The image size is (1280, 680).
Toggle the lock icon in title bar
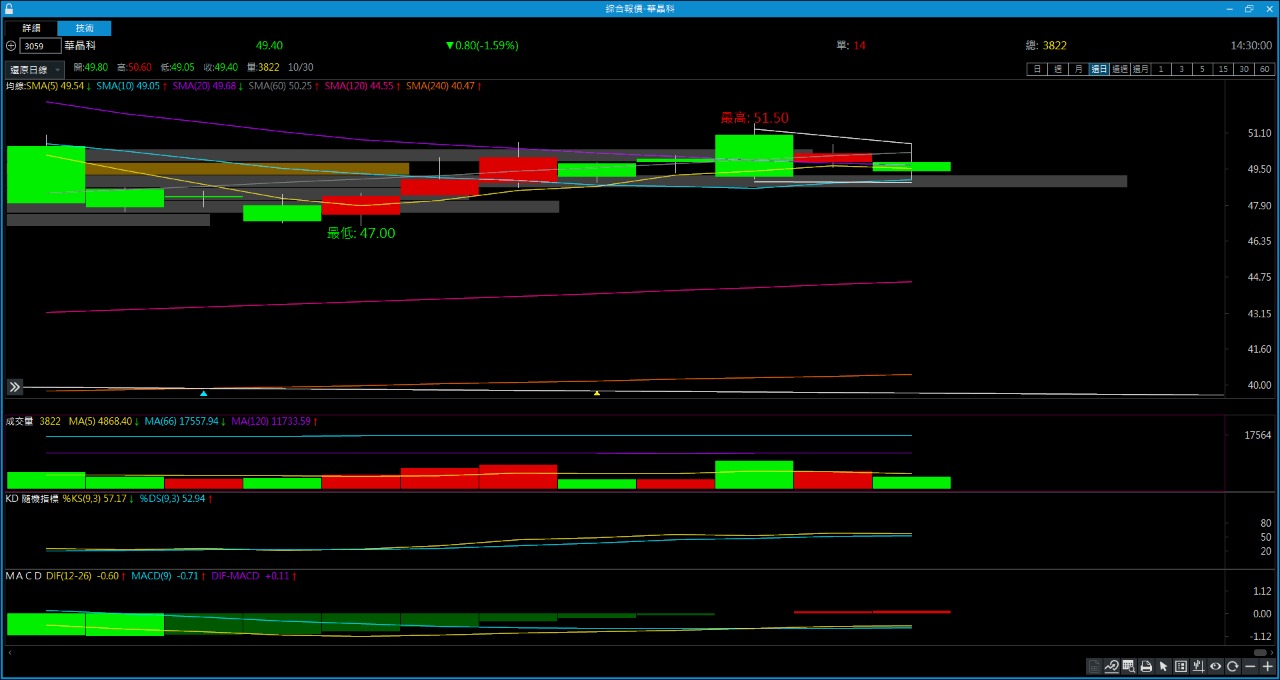[9, 8]
